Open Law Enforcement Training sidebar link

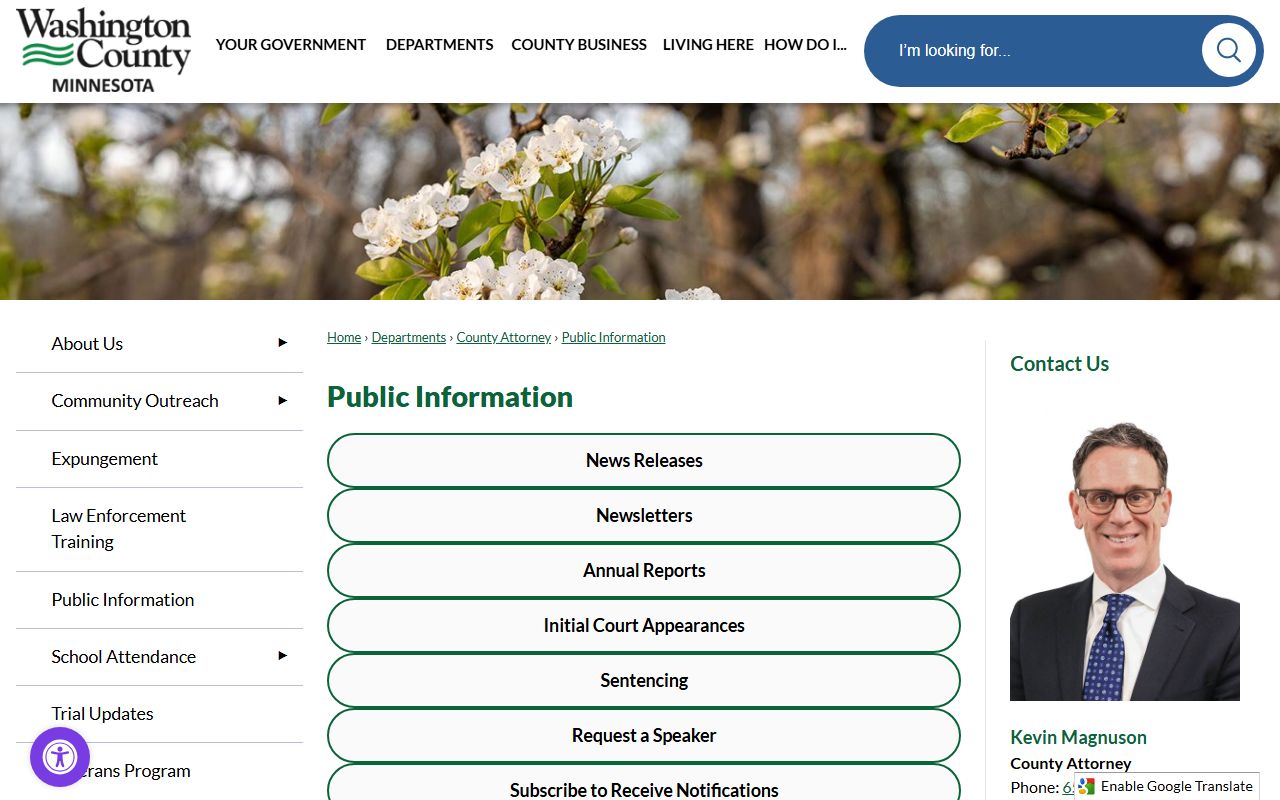(x=119, y=528)
